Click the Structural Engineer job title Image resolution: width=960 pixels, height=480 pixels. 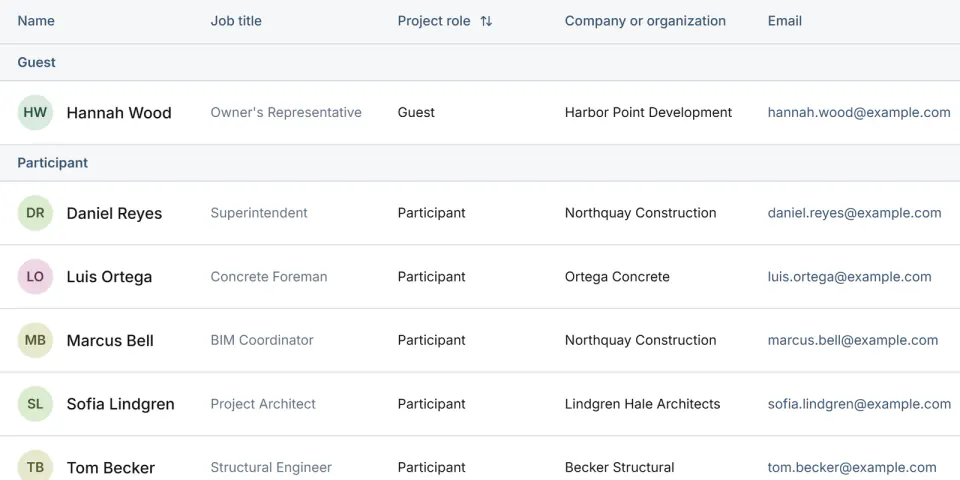271,468
